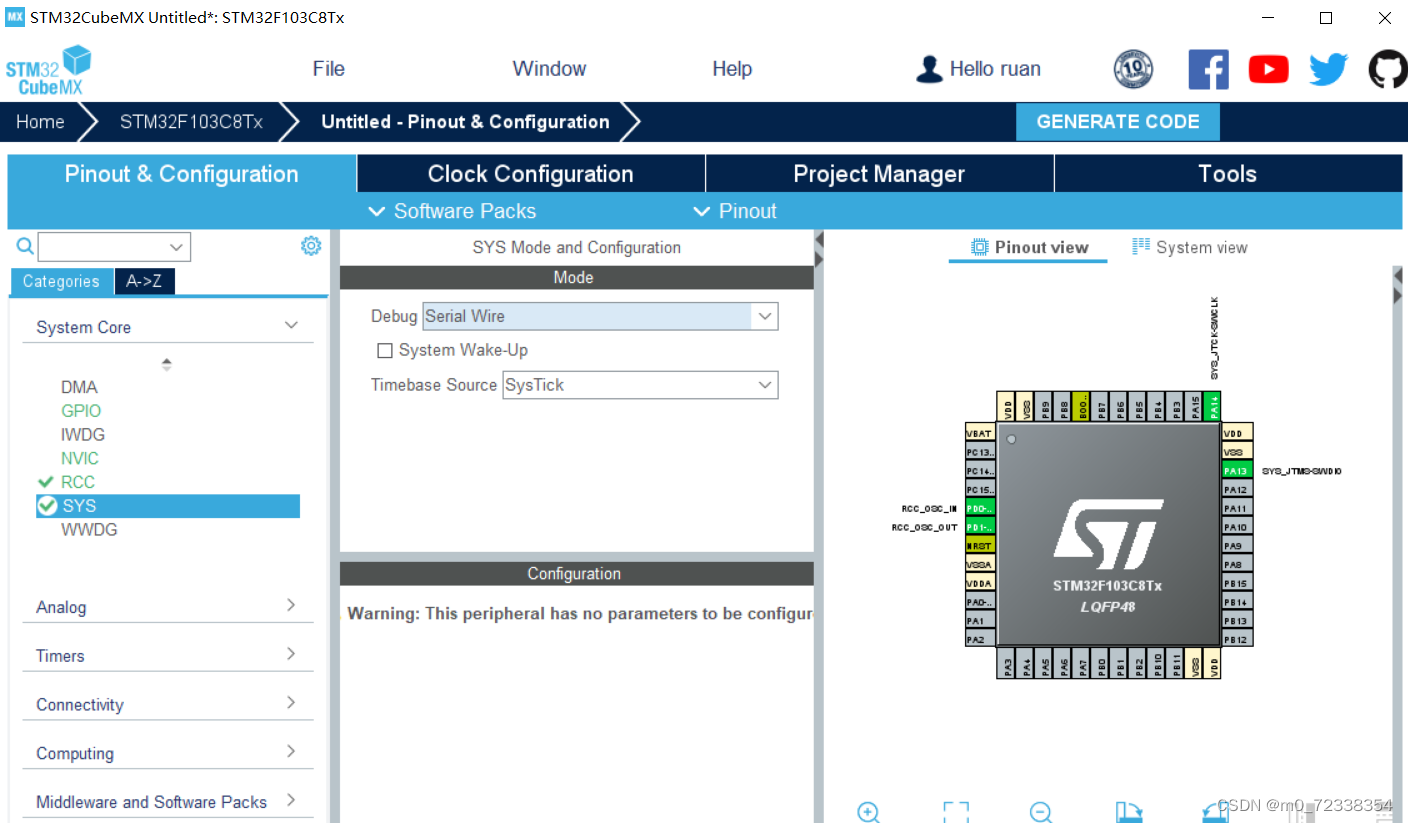This screenshot has height=823, width=1408.
Task: Open the Timebase Source dropdown
Action: click(640, 385)
